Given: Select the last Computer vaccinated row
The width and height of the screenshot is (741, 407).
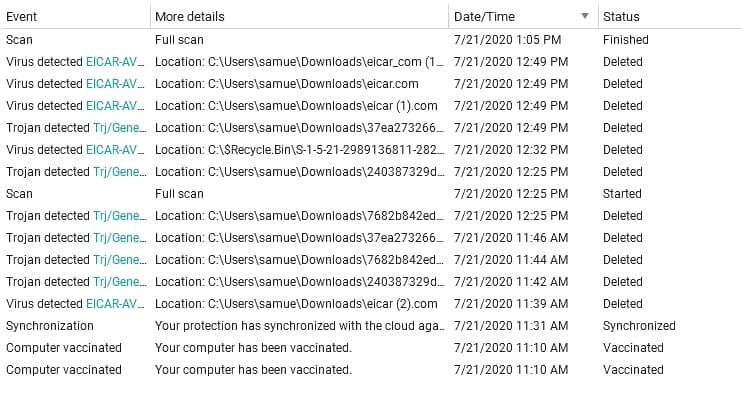Looking at the screenshot, I should pos(370,370).
